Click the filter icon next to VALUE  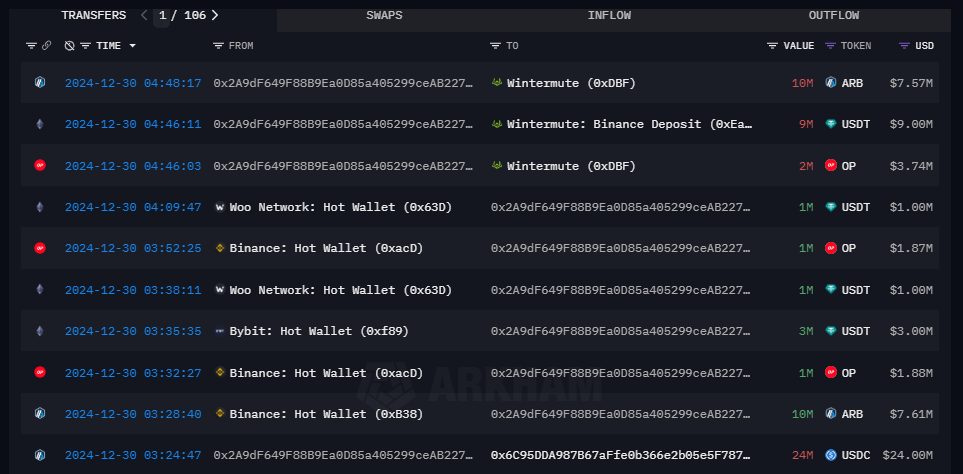coord(772,46)
